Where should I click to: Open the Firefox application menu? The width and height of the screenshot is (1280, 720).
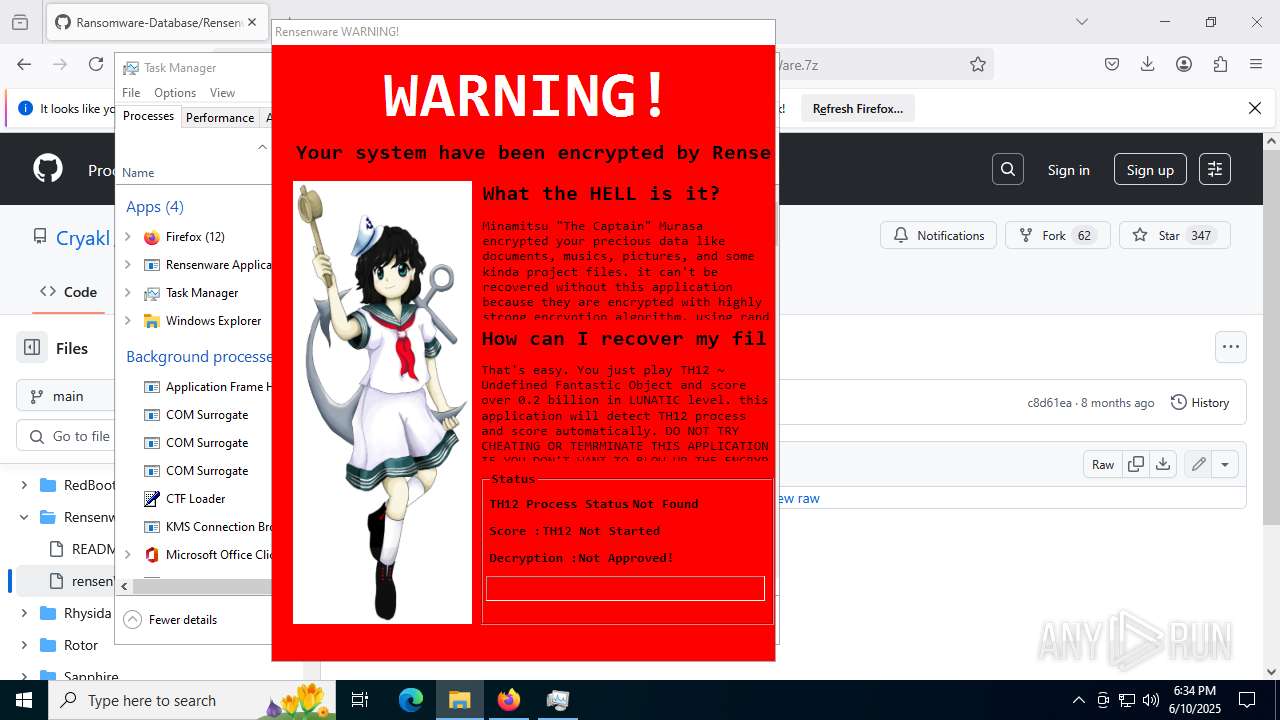click(x=1256, y=64)
